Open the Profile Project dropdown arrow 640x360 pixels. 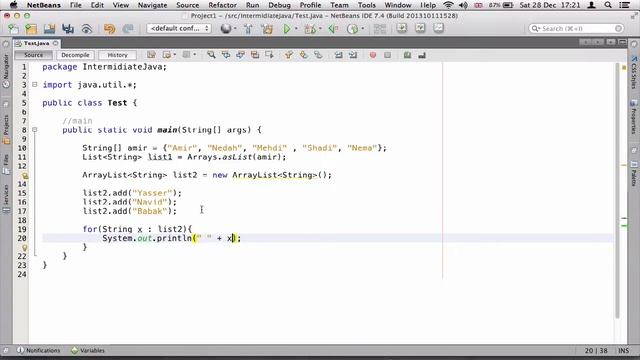pos(362,29)
